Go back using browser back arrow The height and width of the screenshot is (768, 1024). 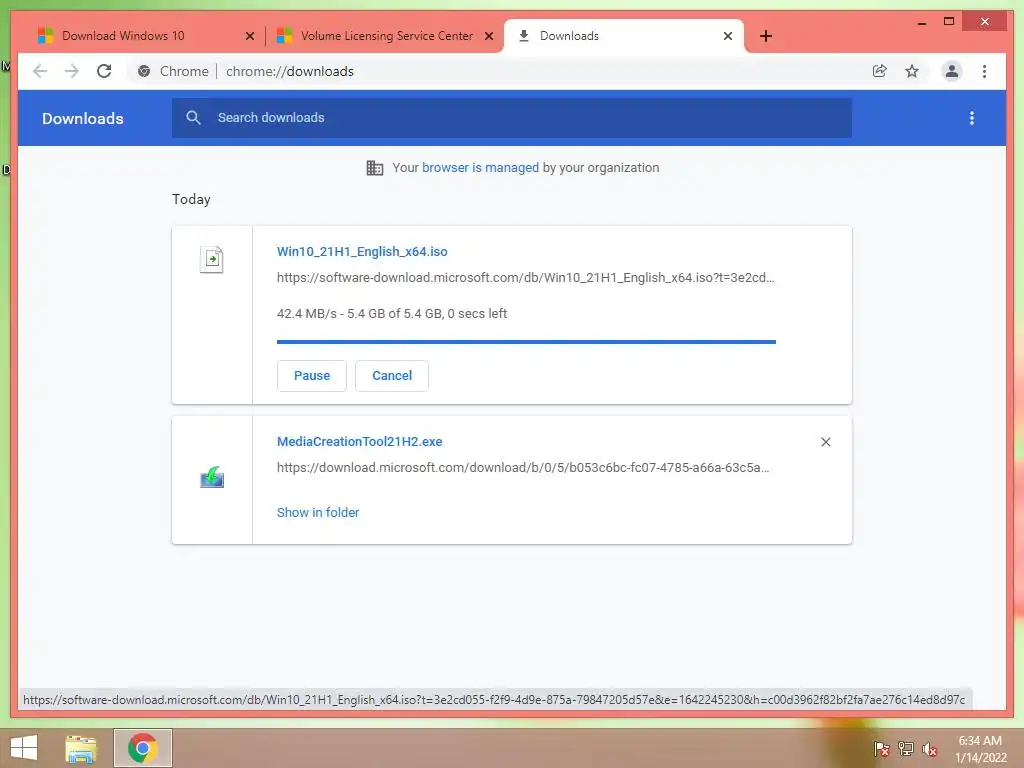40,71
